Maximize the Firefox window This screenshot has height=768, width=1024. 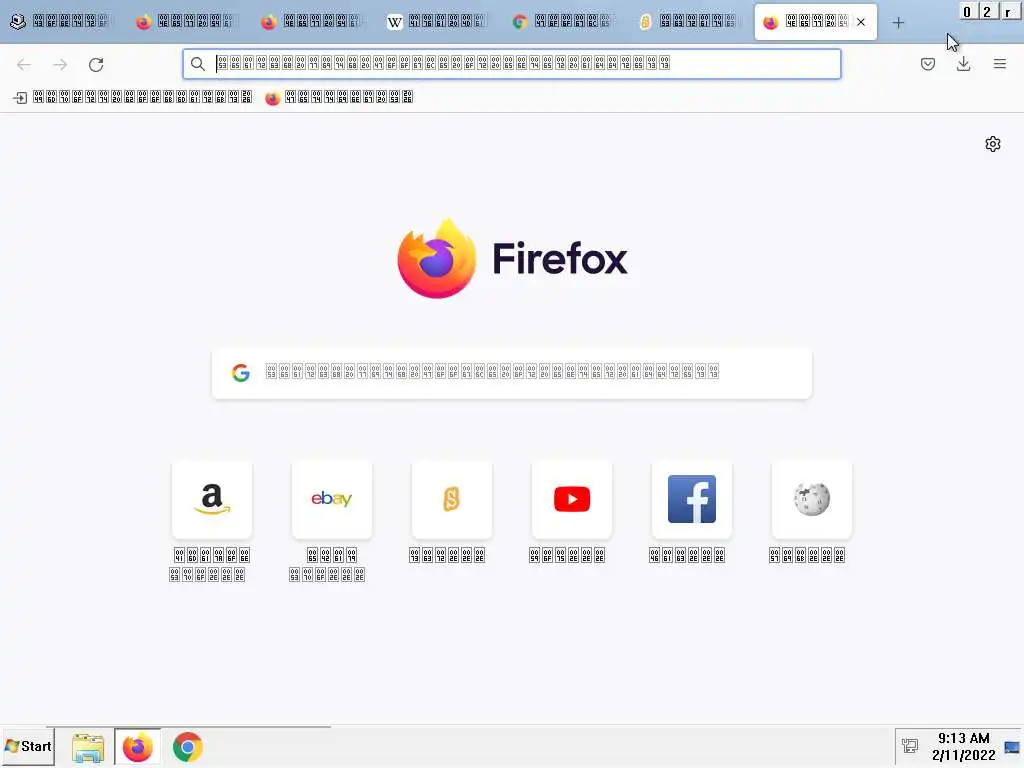(x=987, y=12)
